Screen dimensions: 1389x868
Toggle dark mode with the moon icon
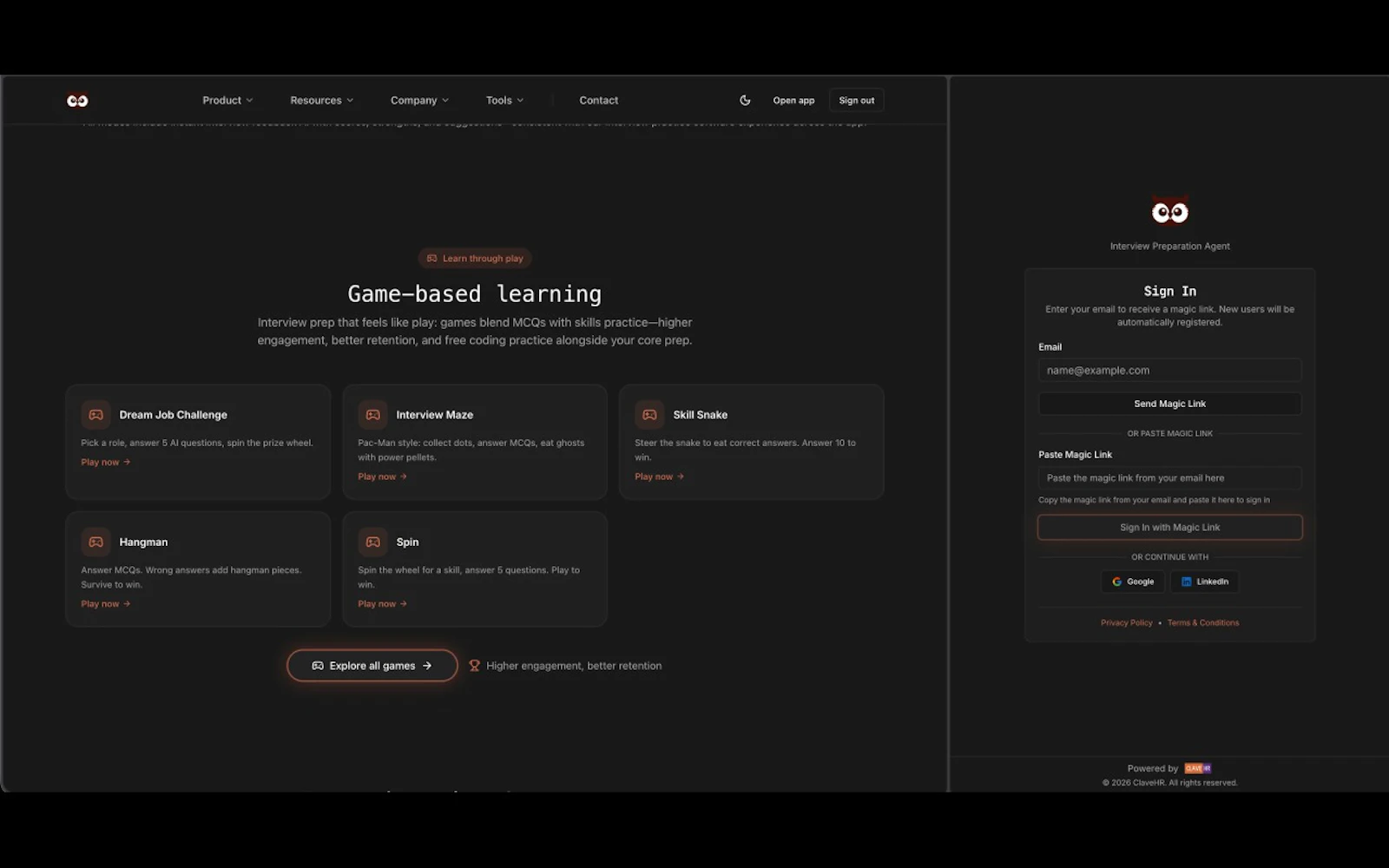[745, 101]
